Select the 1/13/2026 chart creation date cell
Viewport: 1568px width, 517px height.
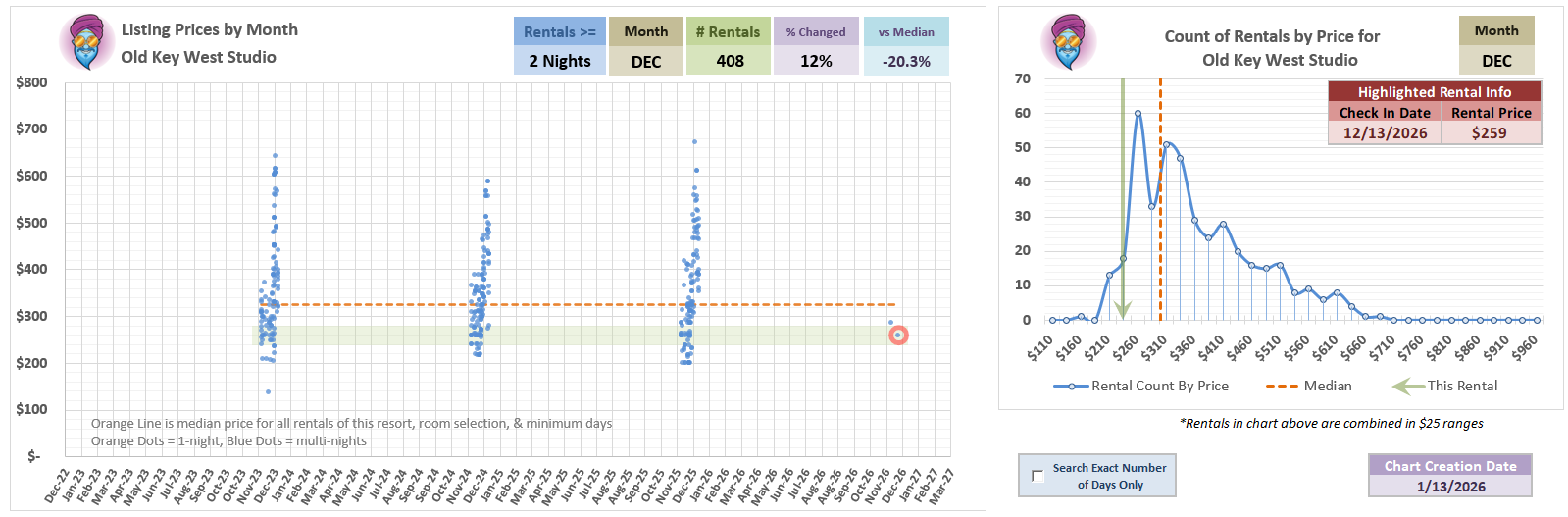click(x=1450, y=487)
